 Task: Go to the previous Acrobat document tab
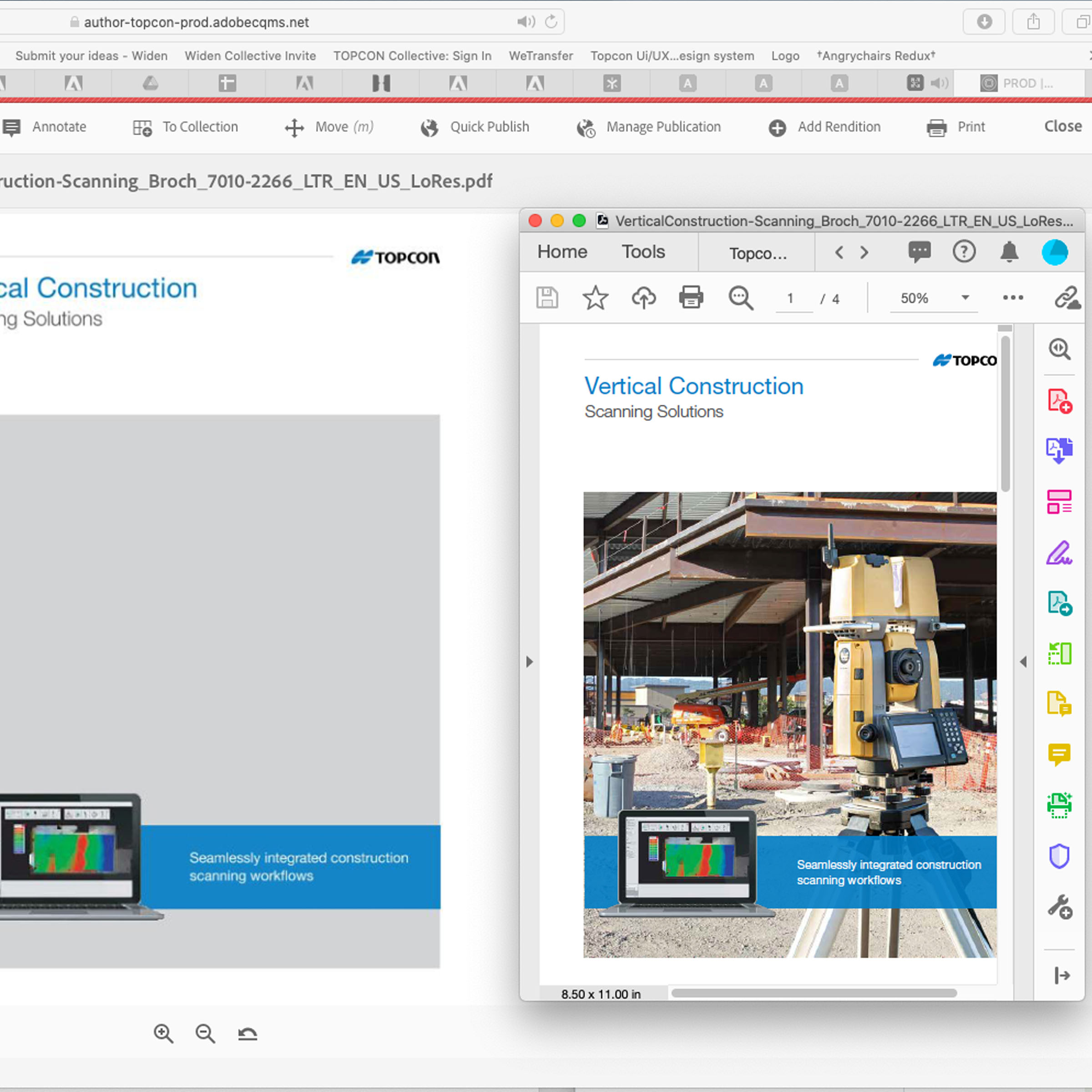[x=839, y=252]
